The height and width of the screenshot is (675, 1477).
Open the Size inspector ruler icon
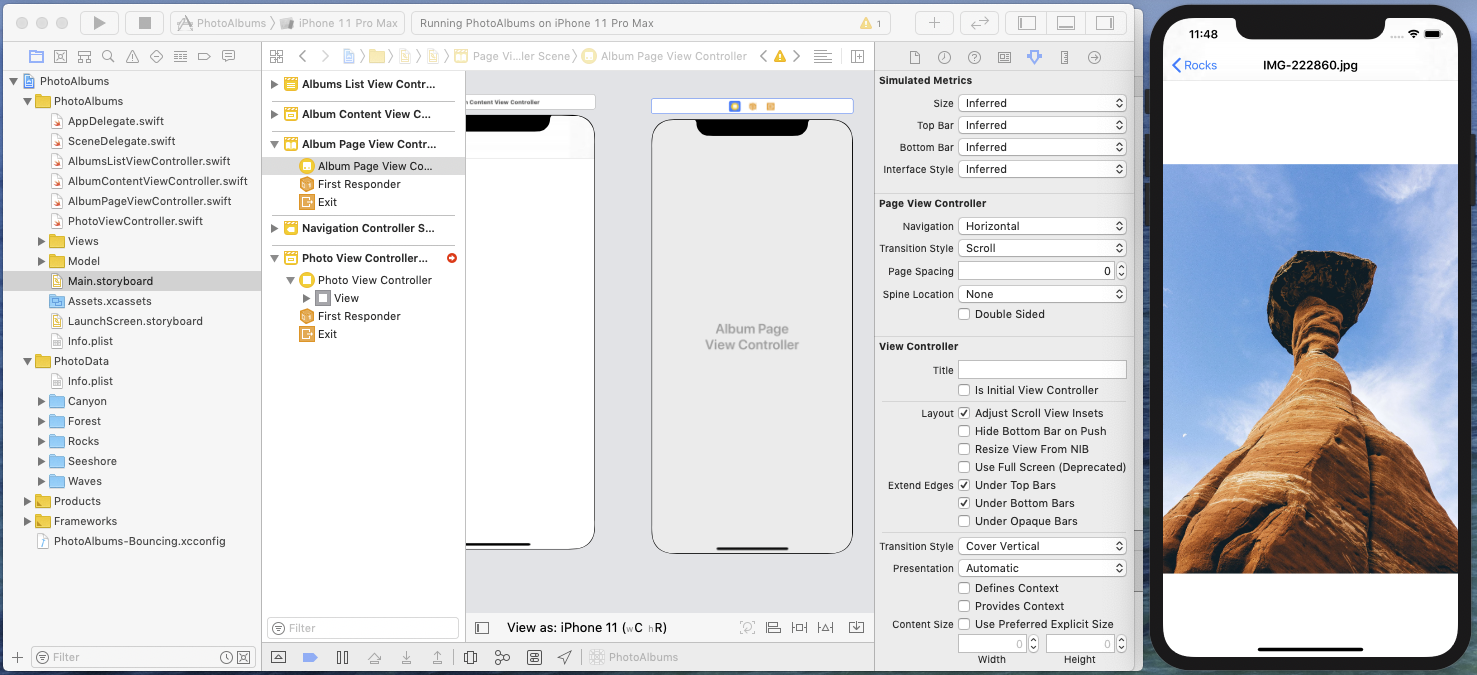pos(1064,57)
